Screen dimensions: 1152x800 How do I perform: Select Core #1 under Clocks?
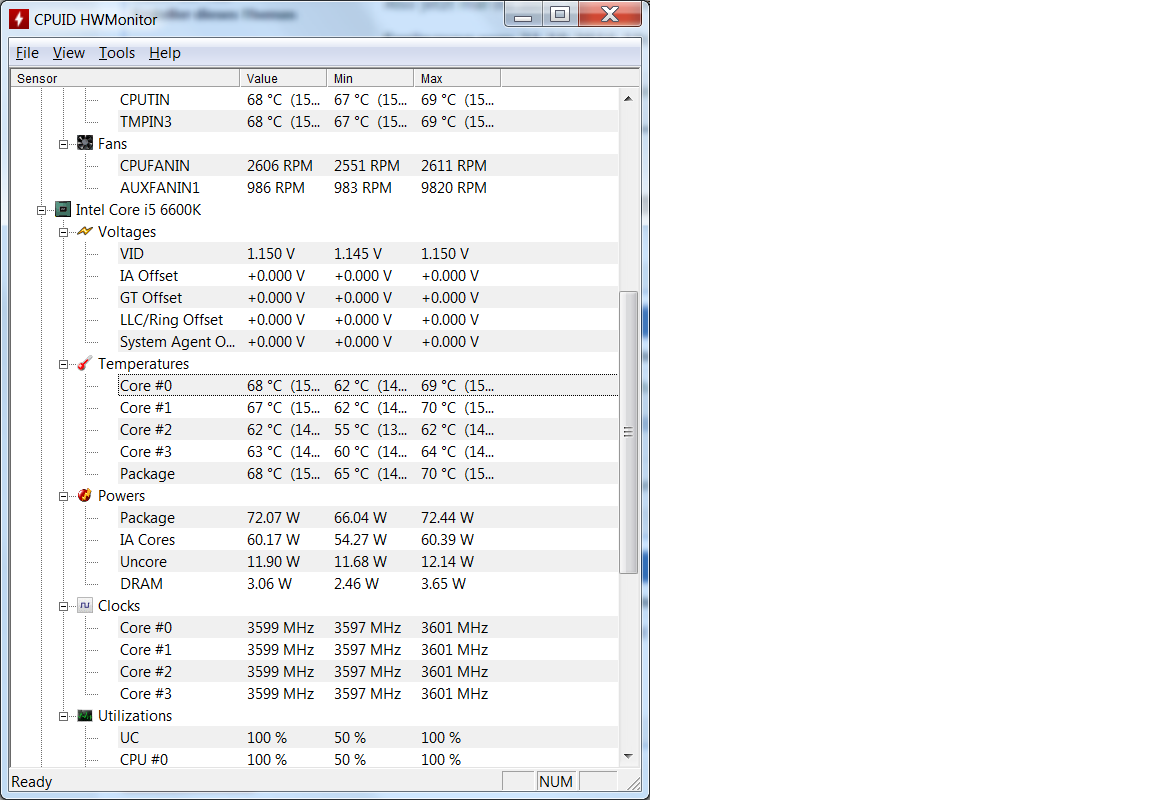click(x=367, y=650)
